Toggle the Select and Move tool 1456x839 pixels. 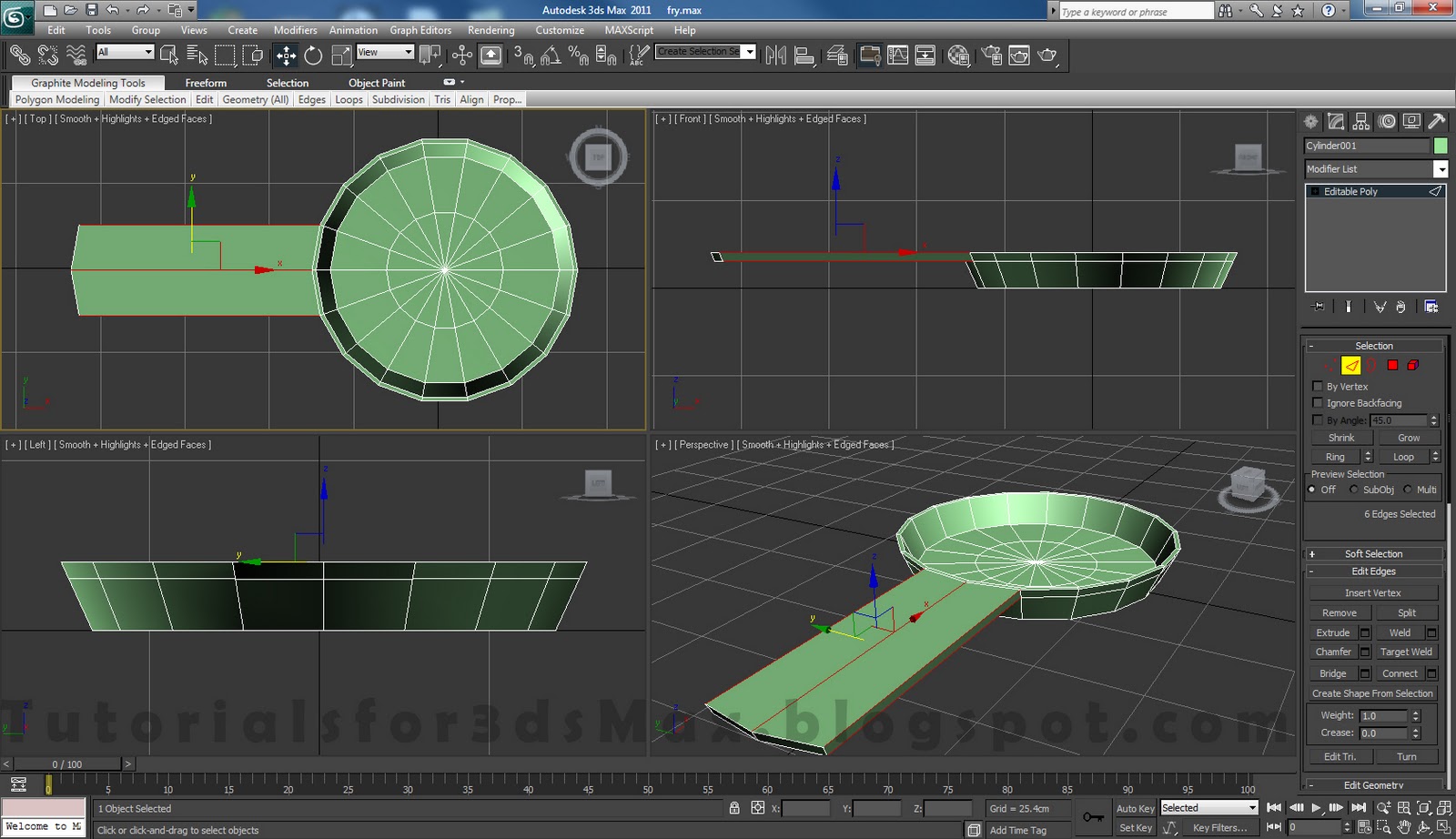pos(286,55)
